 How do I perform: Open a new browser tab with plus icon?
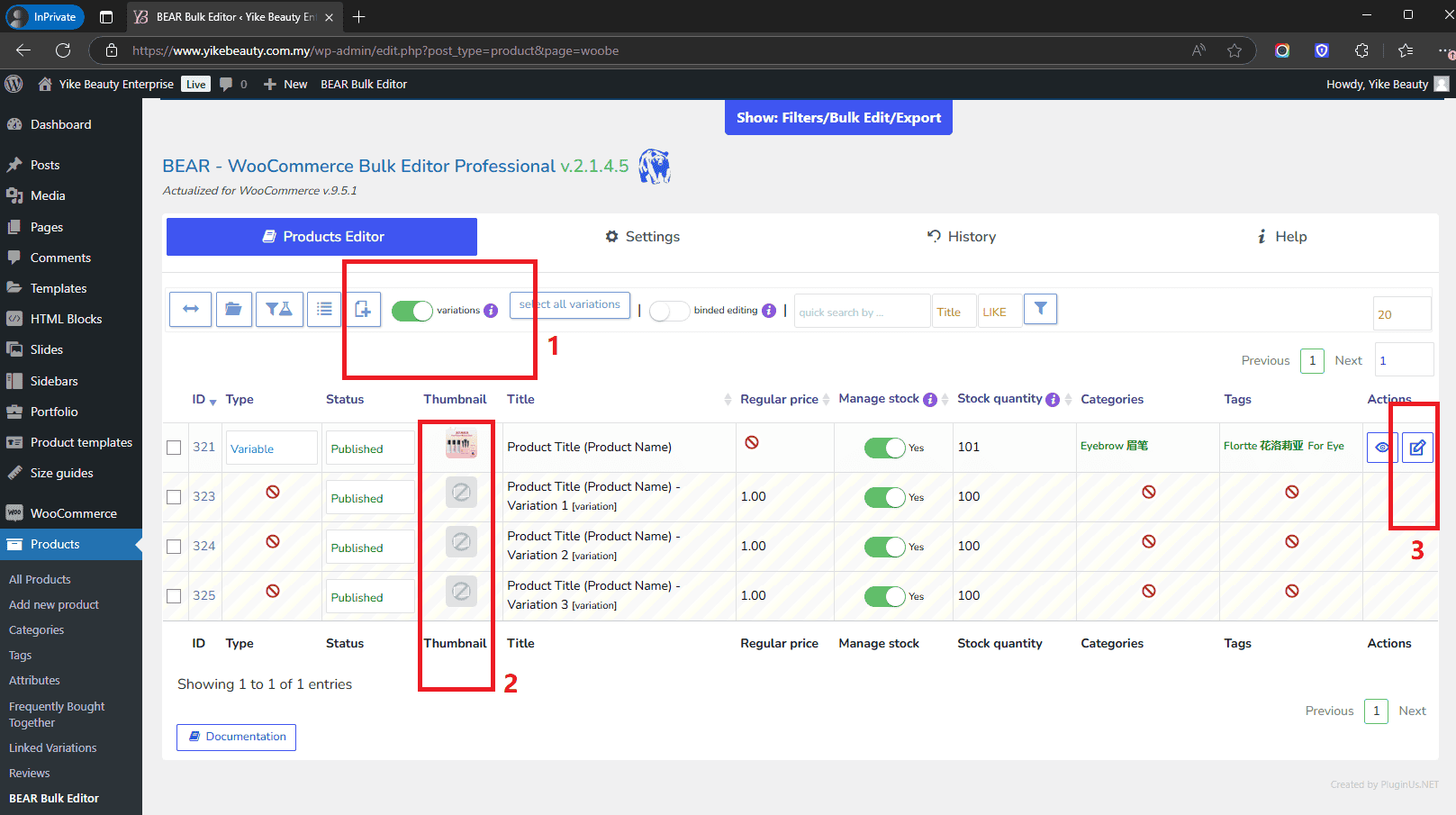tap(358, 16)
